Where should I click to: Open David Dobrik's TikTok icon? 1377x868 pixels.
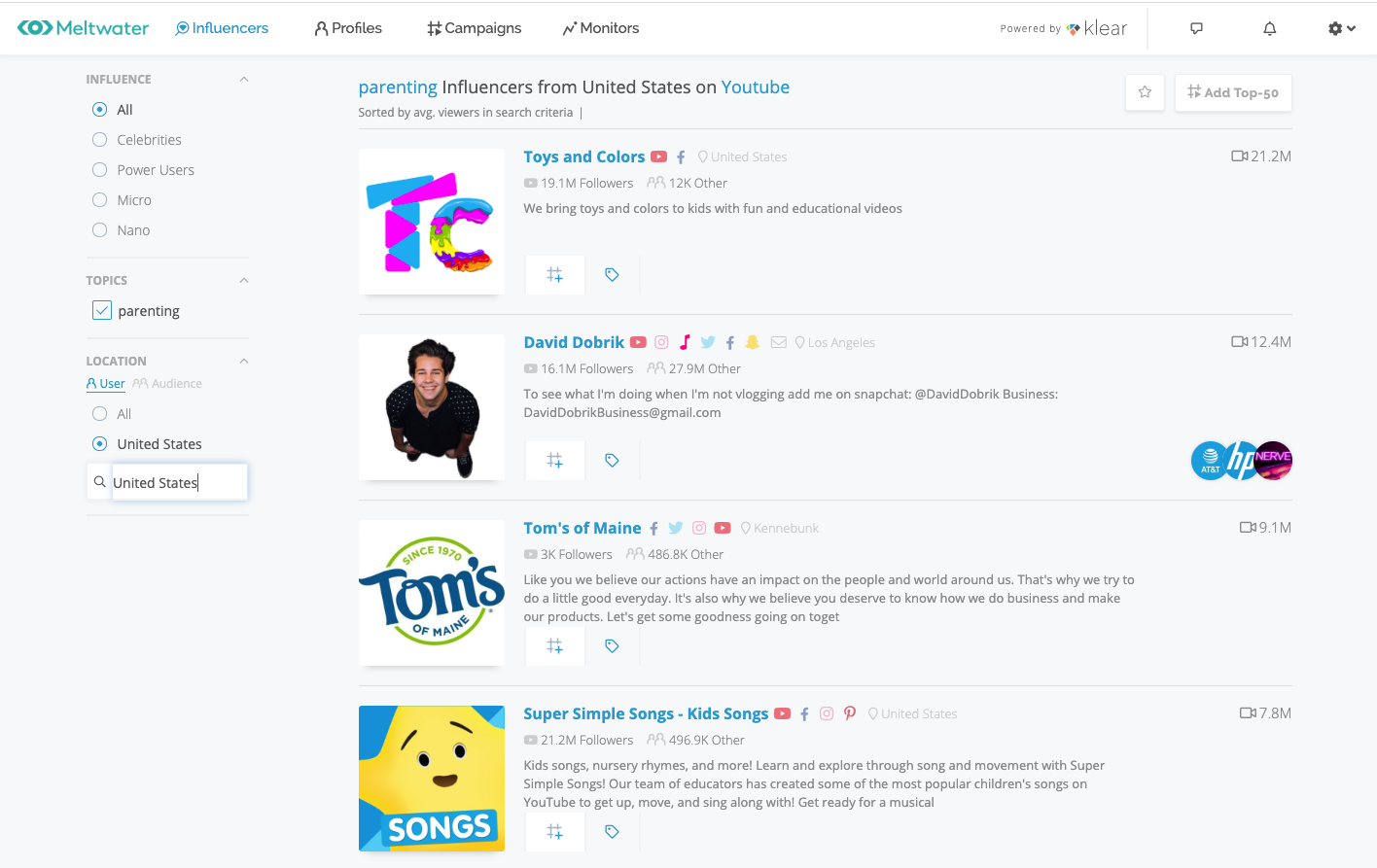tap(685, 342)
